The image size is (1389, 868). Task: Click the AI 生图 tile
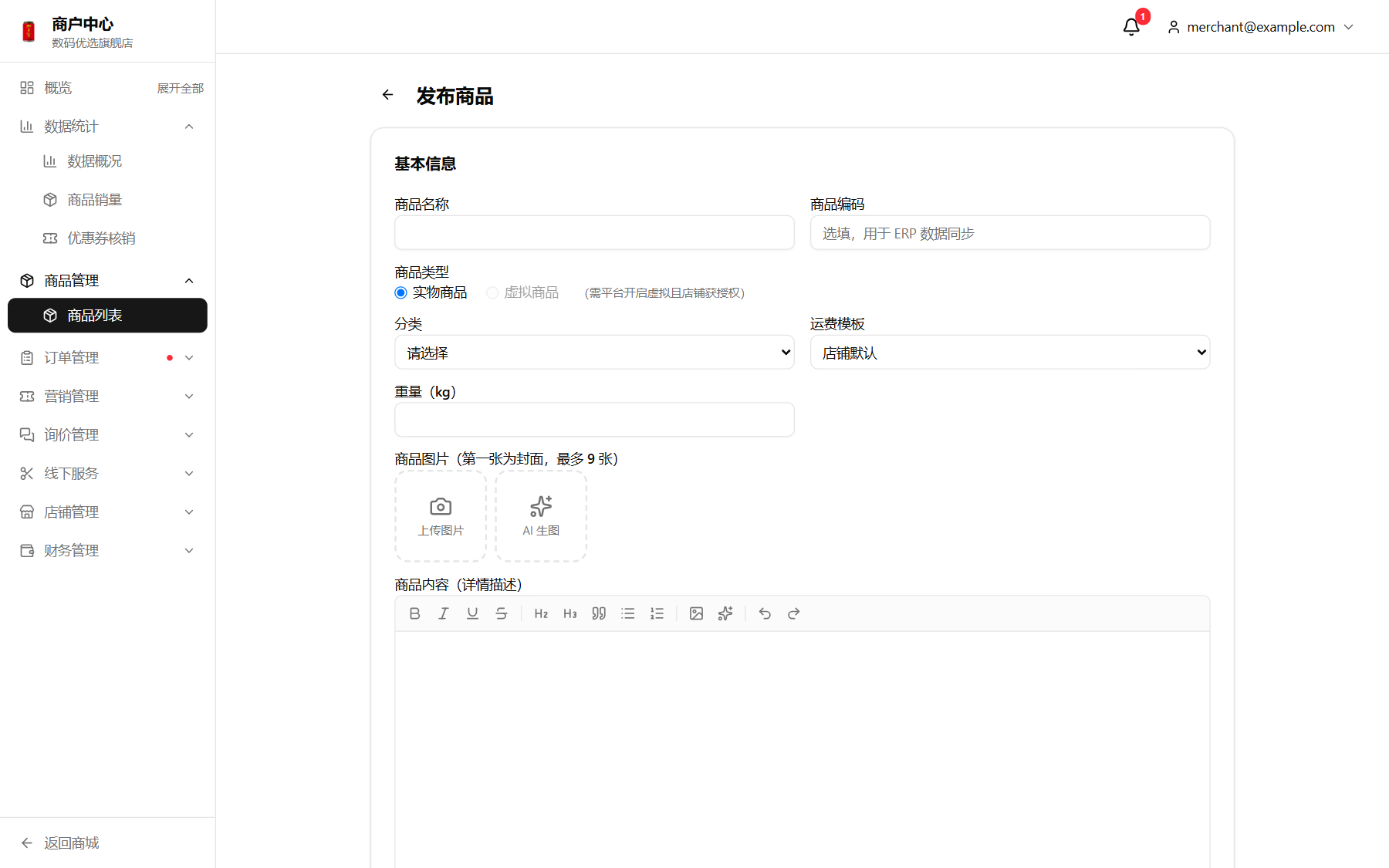[541, 516]
